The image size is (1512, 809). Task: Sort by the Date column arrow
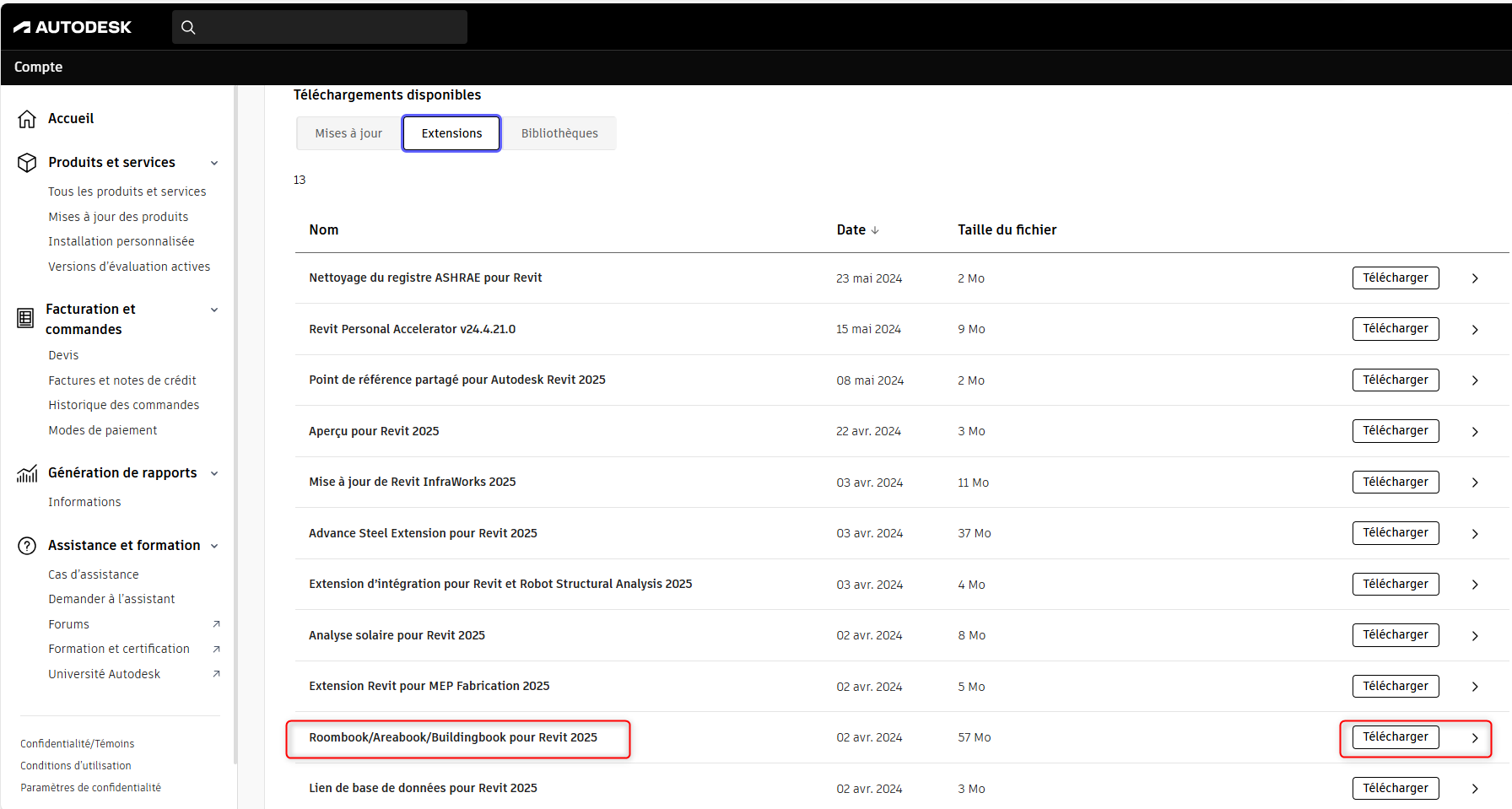click(875, 230)
